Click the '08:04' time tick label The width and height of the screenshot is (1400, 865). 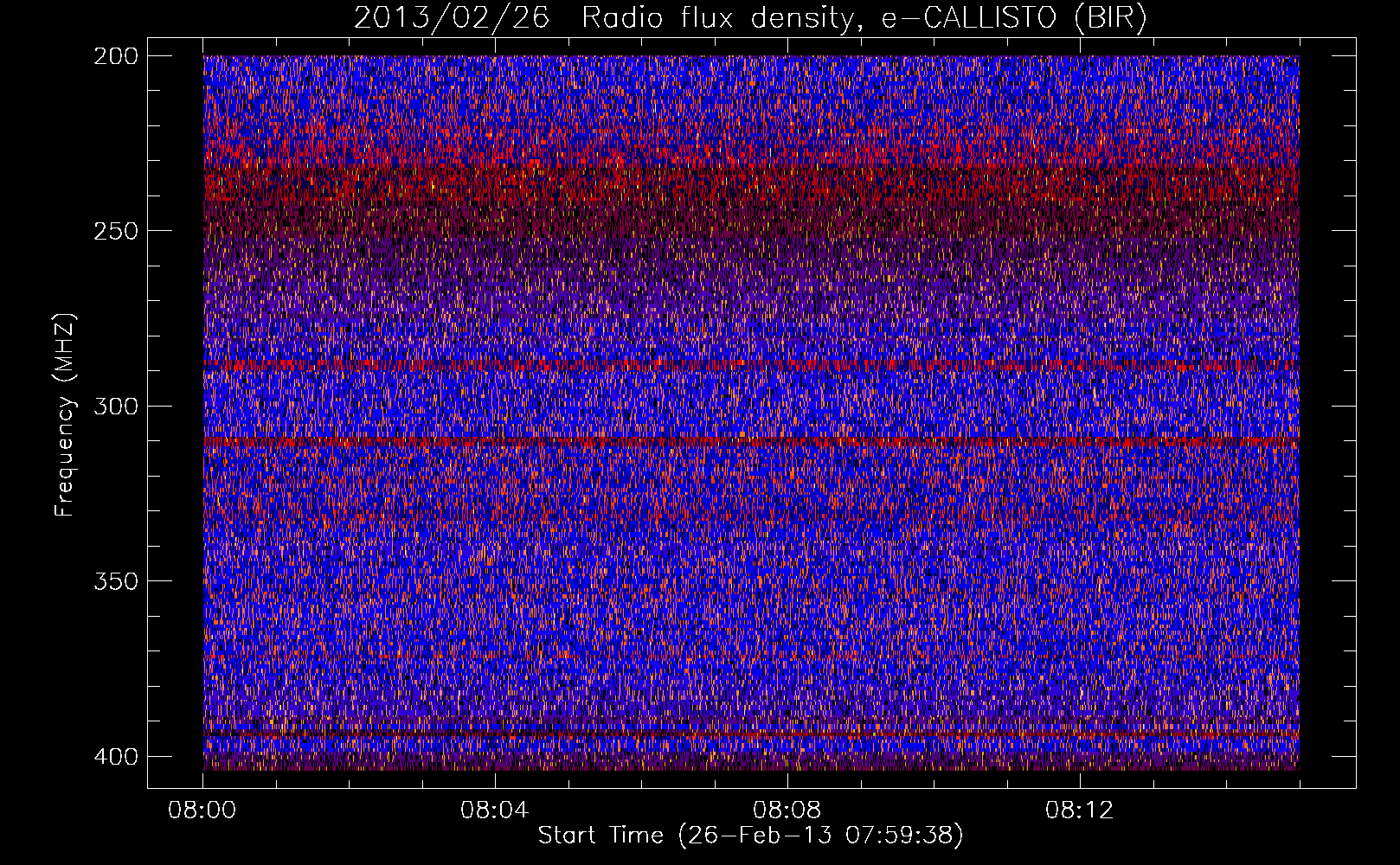coord(495,811)
